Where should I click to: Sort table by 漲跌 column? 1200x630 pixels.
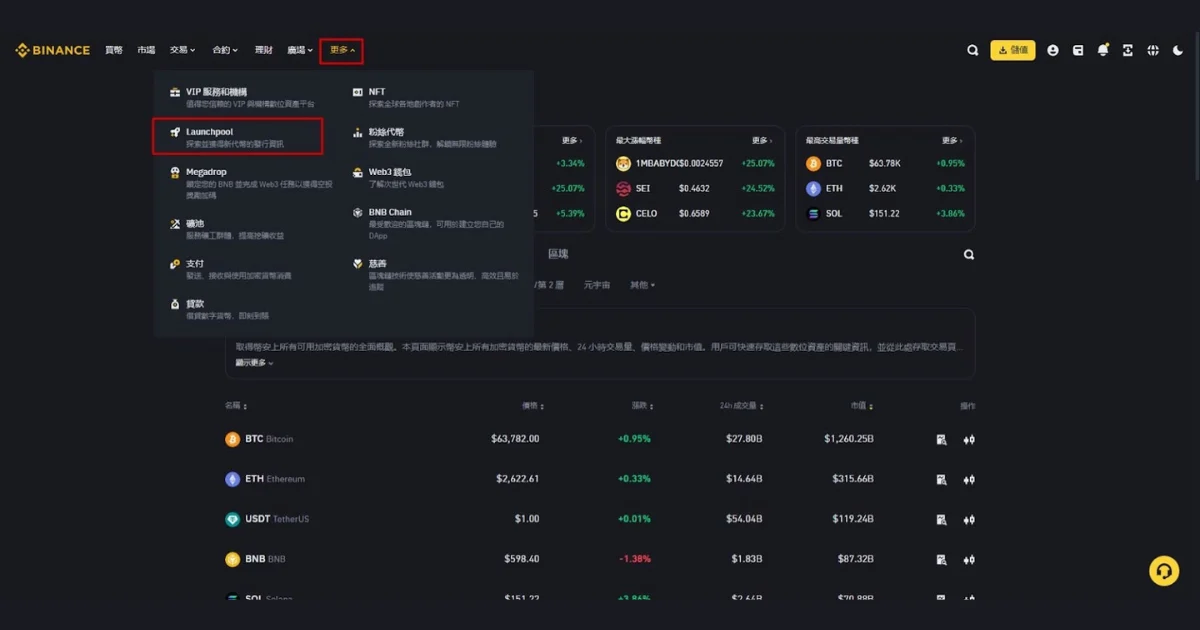[x=641, y=406]
